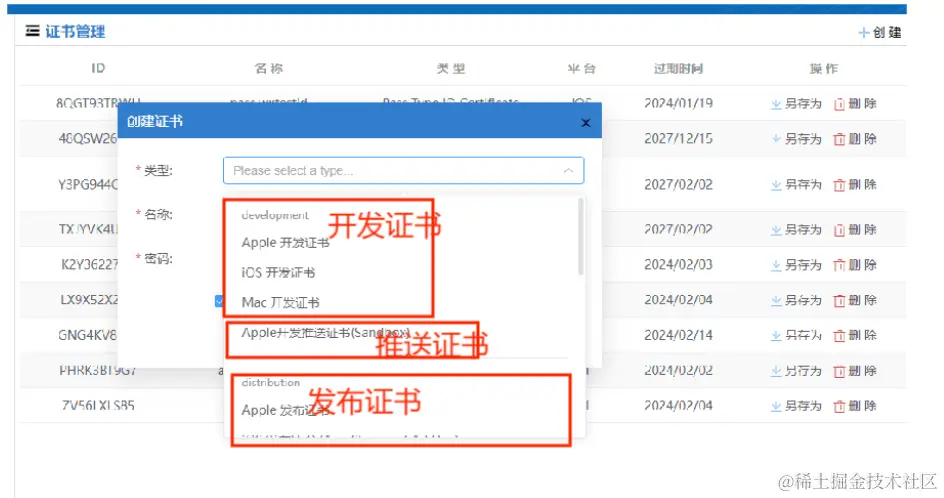944x498 pixels.
Task: Click the download icon in 2024/02/14 row
Action: (776, 336)
